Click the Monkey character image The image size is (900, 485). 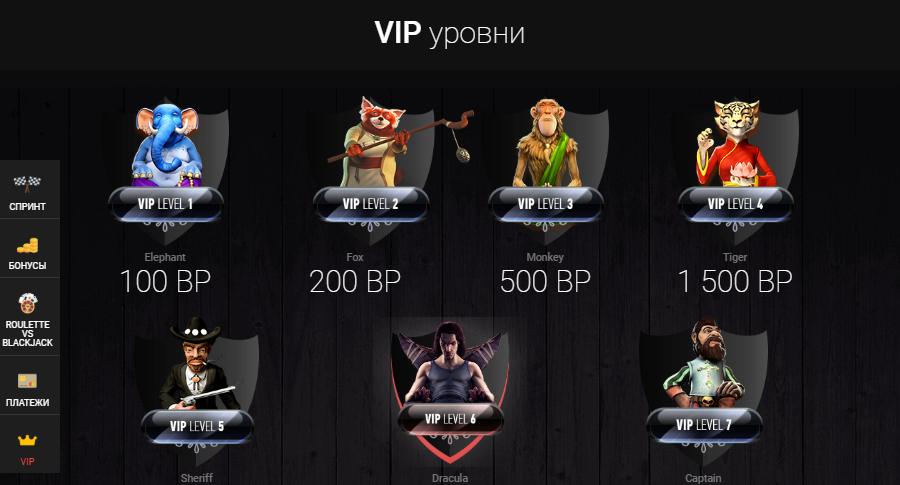coord(545,143)
